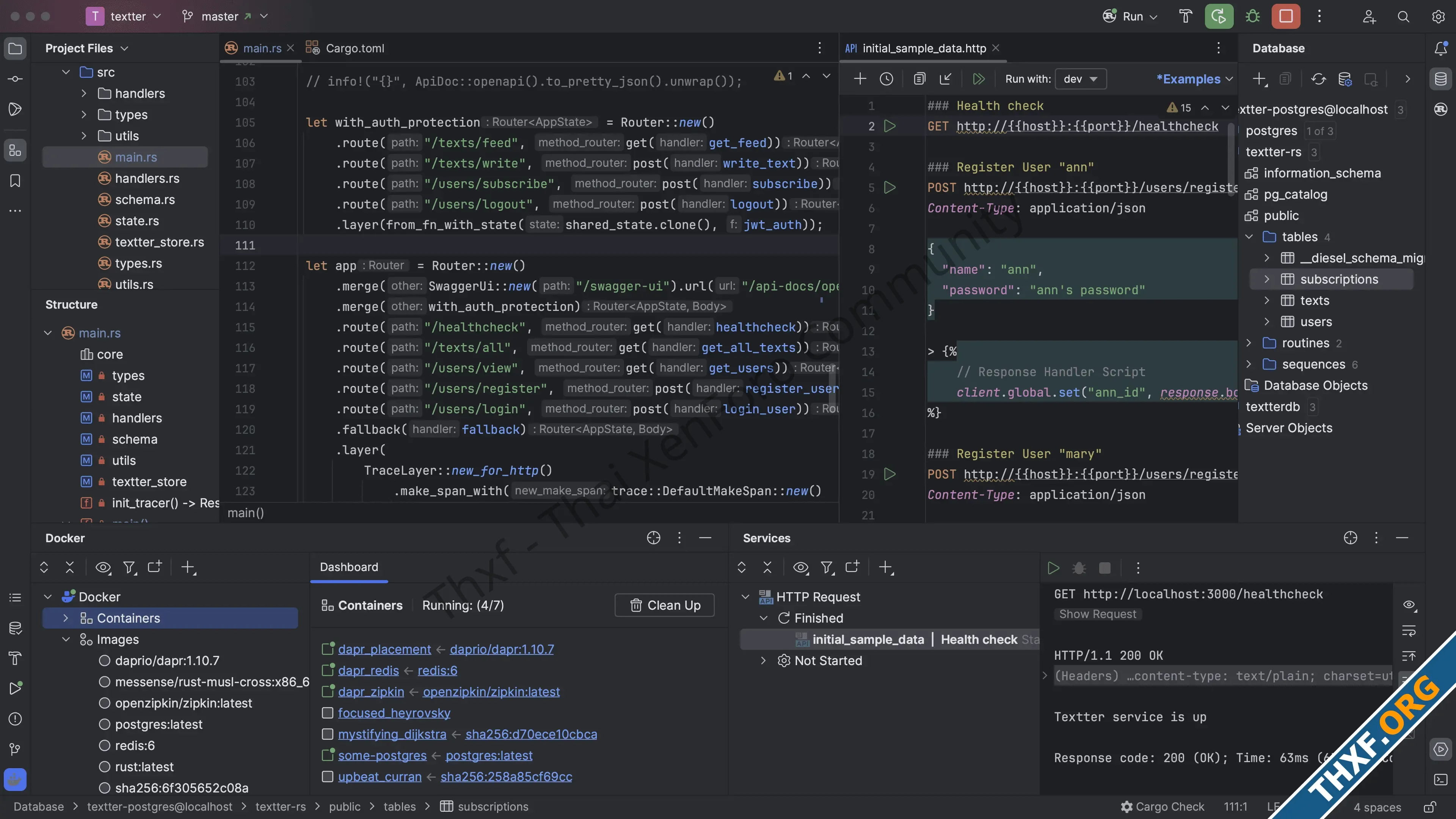The width and height of the screenshot is (1456, 819).
Task: Refresh the database connection icon
Action: click(1318, 79)
